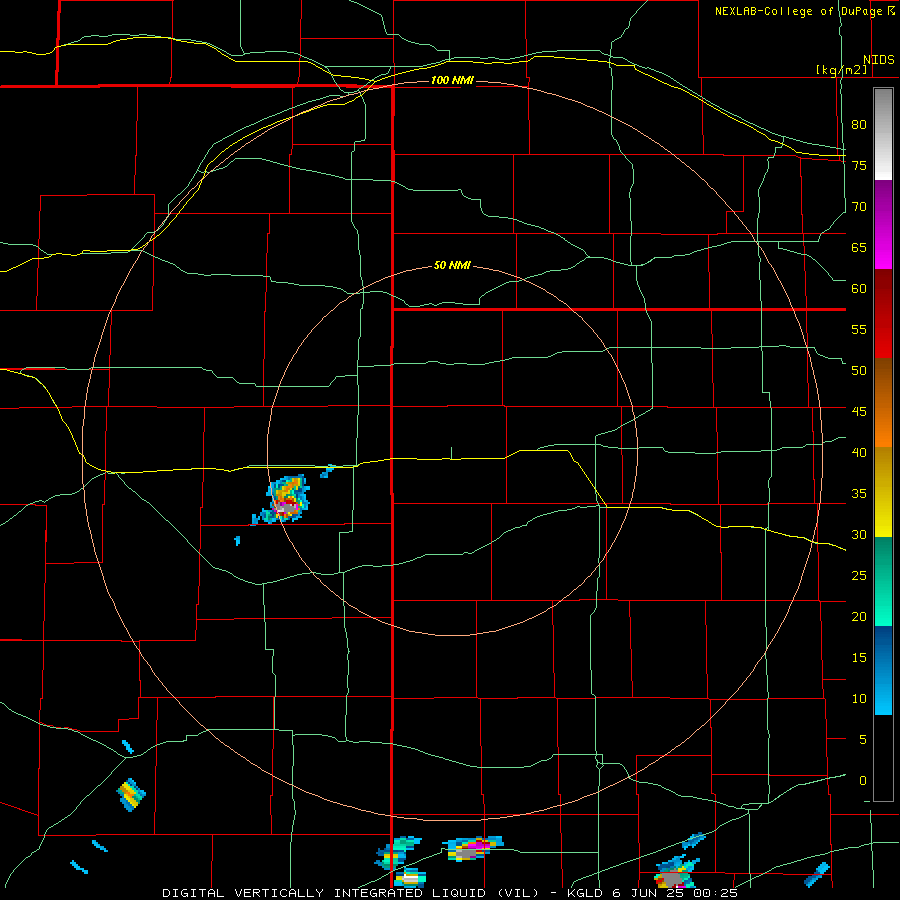Click the 50 value on the scale
900x900 pixels.
click(859, 370)
